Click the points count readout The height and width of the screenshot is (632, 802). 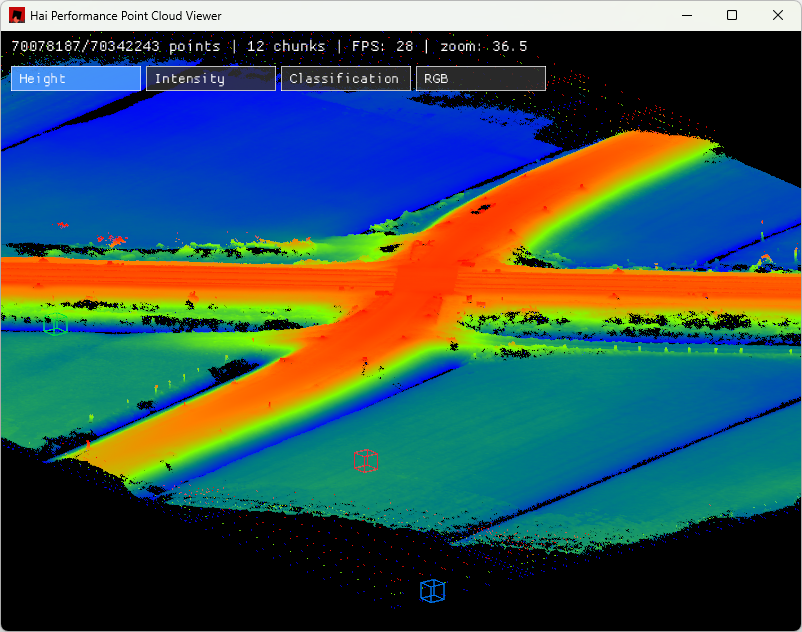pyautogui.click(x=115, y=46)
